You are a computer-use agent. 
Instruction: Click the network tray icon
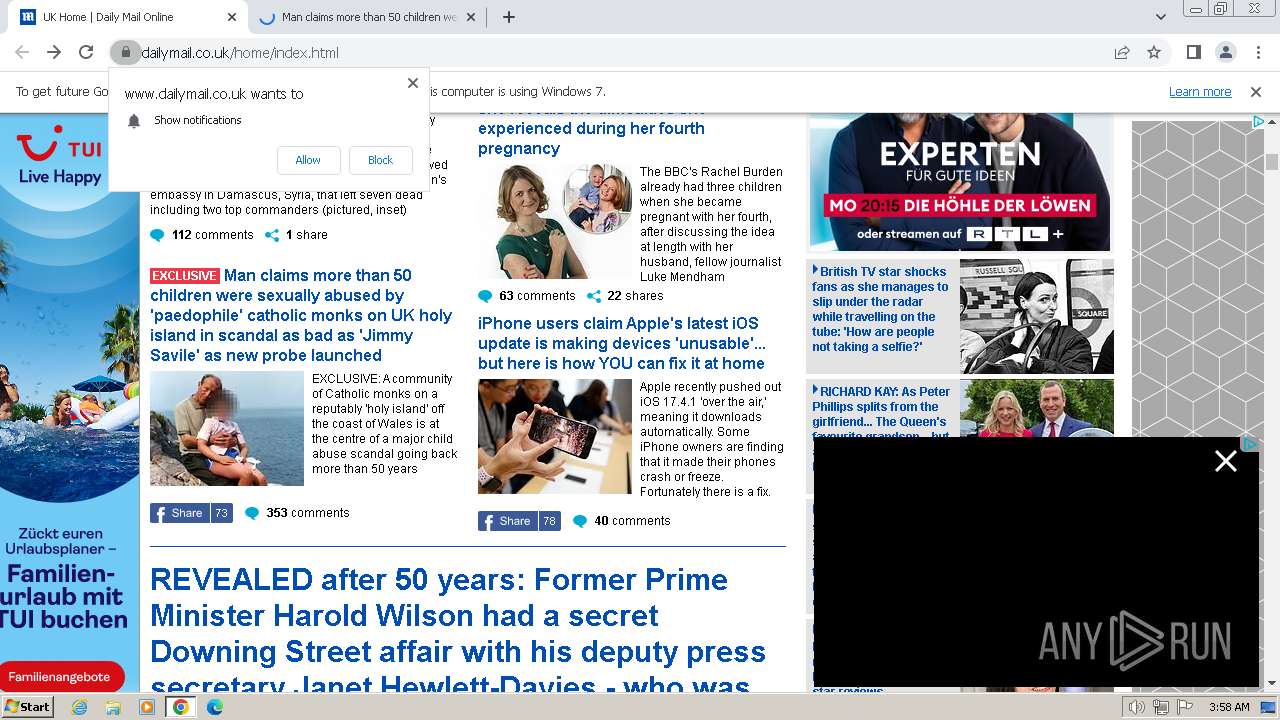coord(1160,707)
